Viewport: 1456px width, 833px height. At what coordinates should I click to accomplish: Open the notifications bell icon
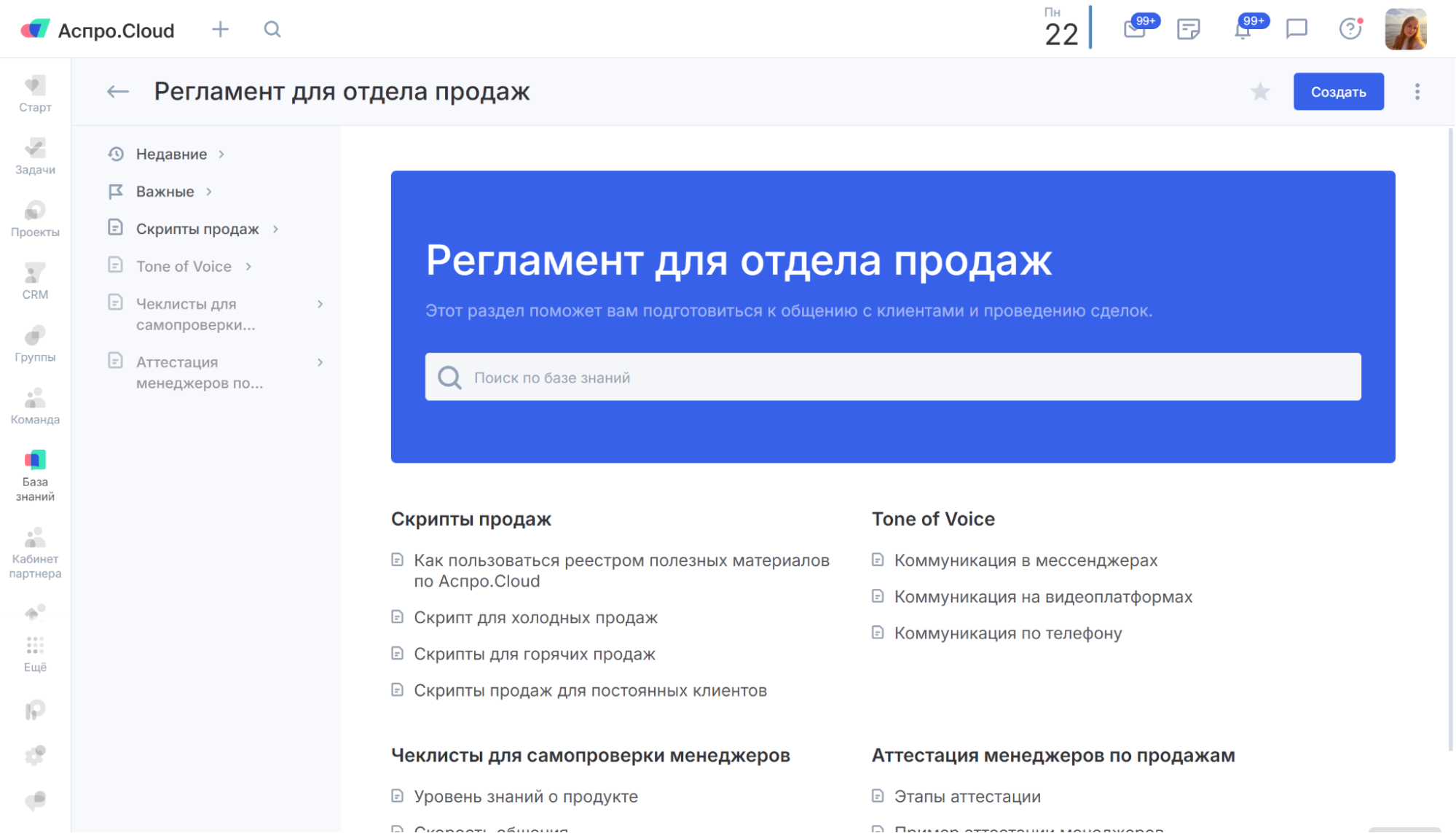1243,30
